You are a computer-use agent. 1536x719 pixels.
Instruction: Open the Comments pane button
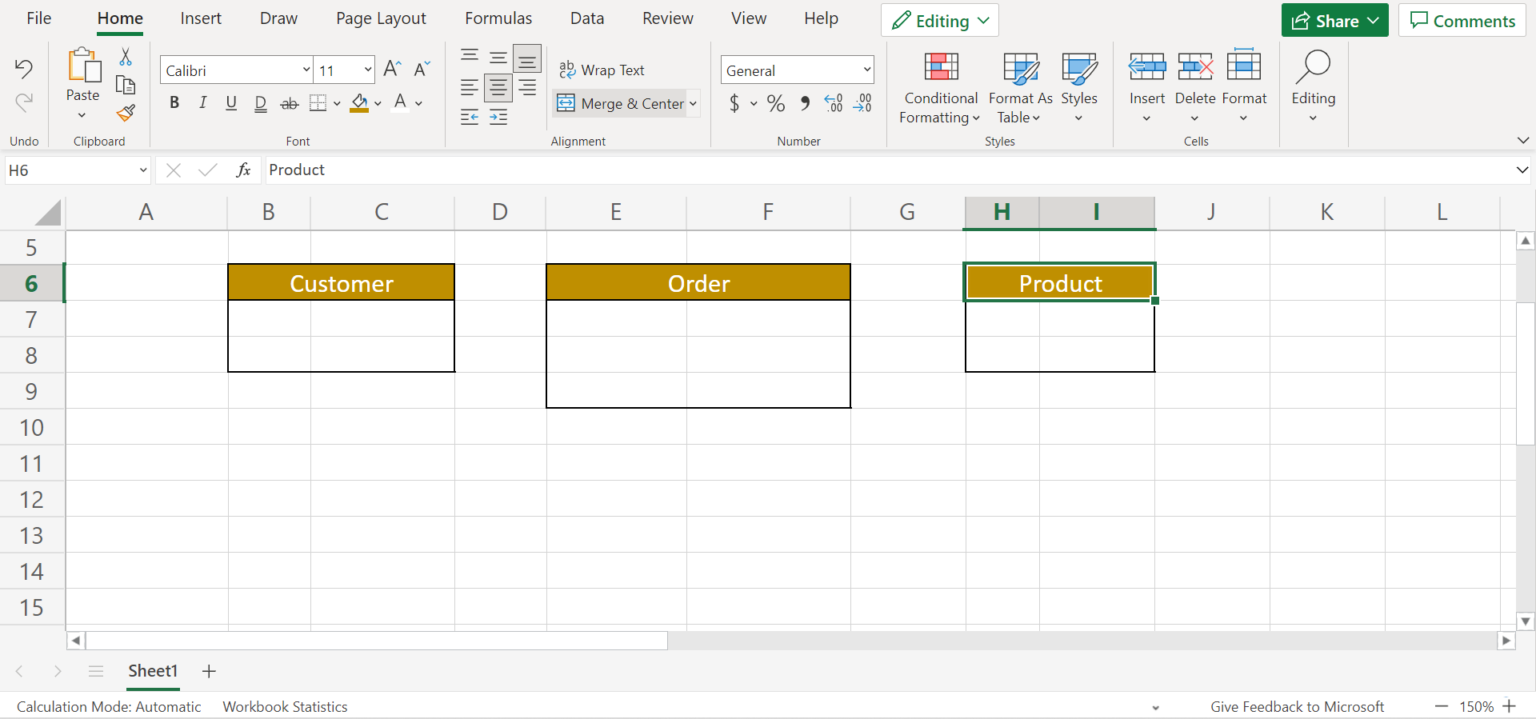pos(1462,21)
